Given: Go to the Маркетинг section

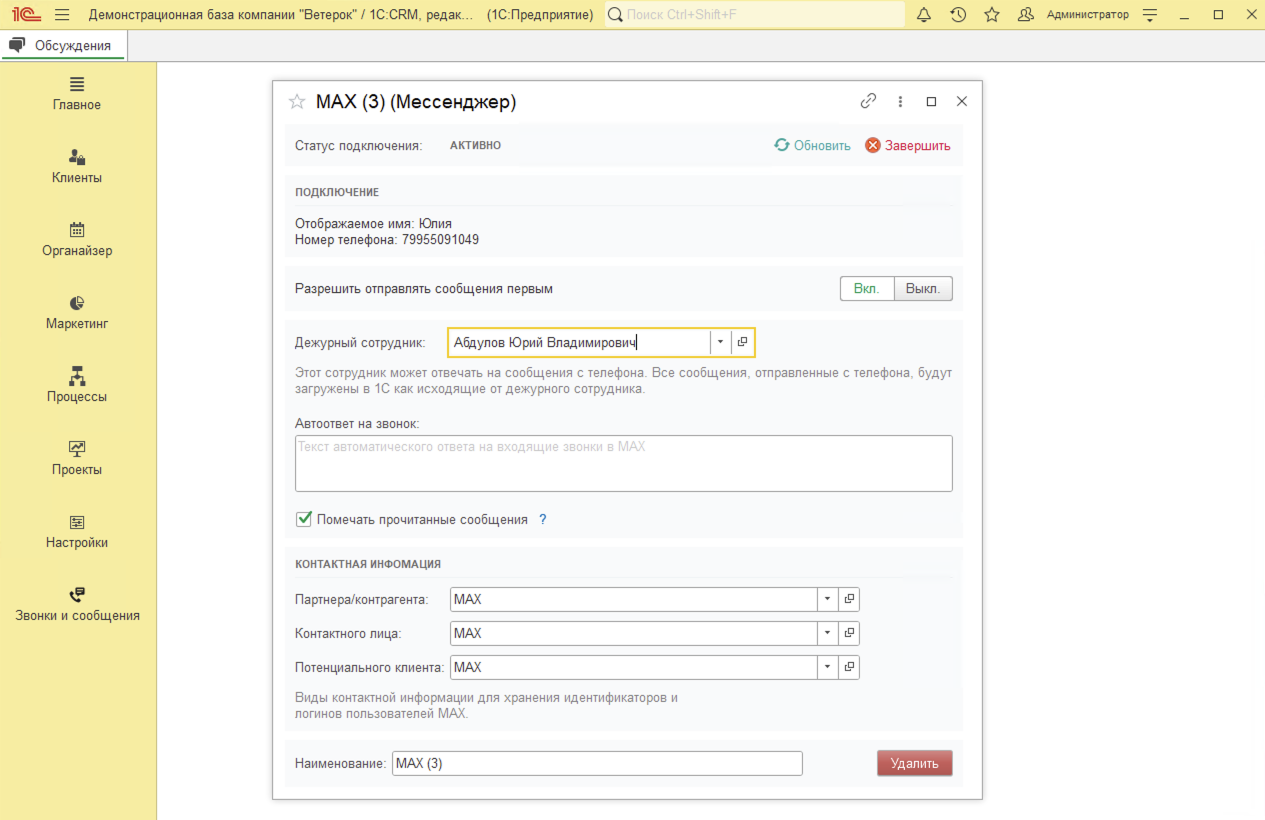Looking at the screenshot, I should 77,312.
